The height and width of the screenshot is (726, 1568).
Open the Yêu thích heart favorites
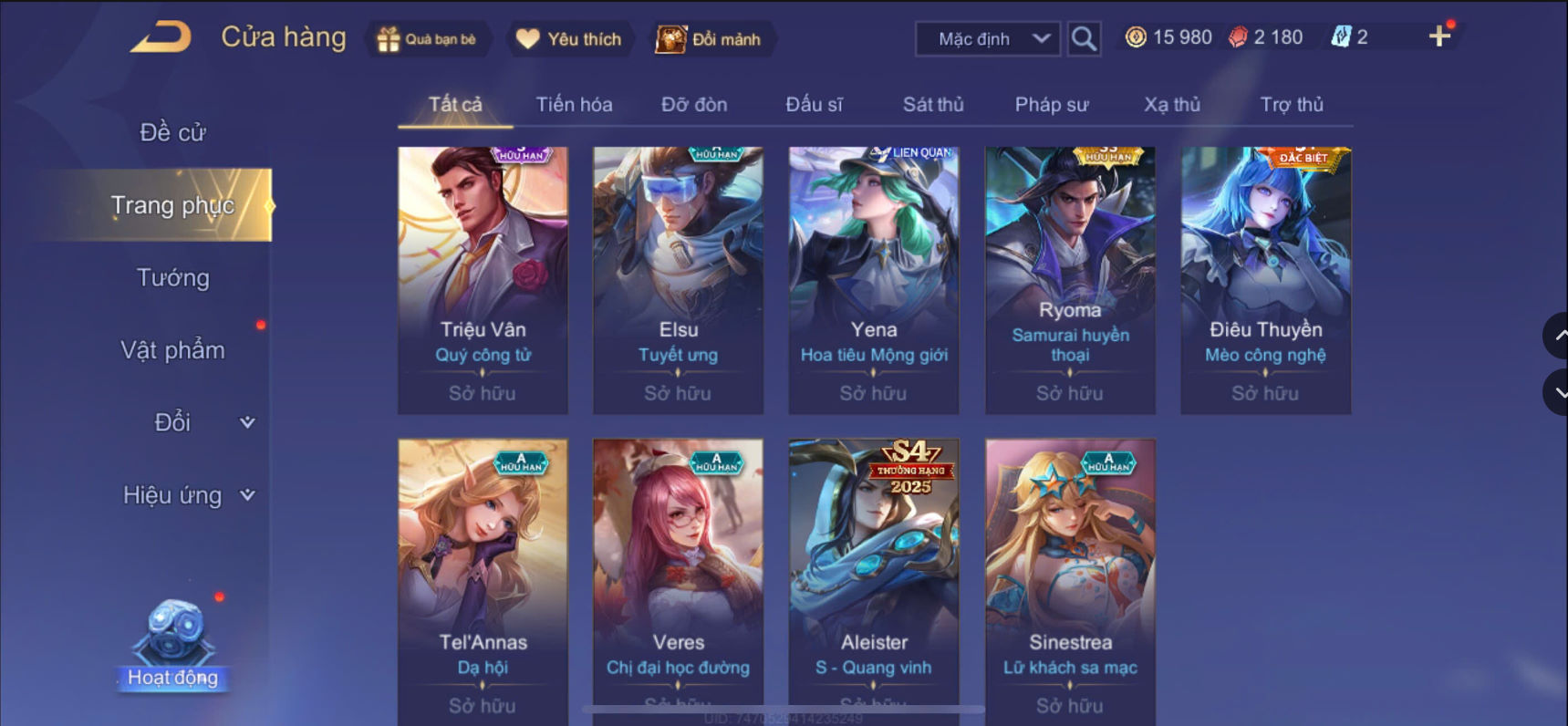[x=528, y=39]
